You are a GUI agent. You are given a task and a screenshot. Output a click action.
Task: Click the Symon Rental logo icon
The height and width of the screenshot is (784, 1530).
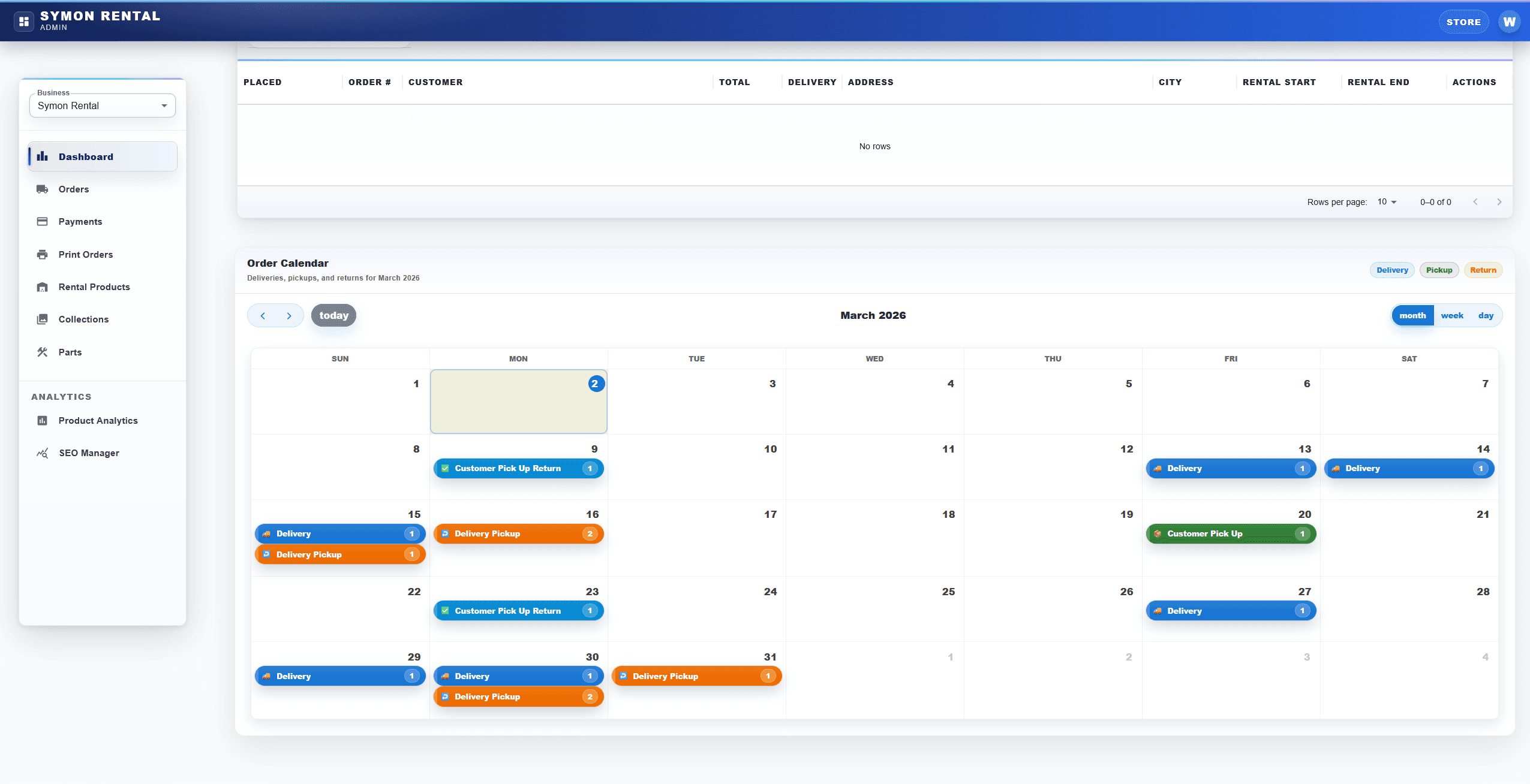[x=24, y=21]
